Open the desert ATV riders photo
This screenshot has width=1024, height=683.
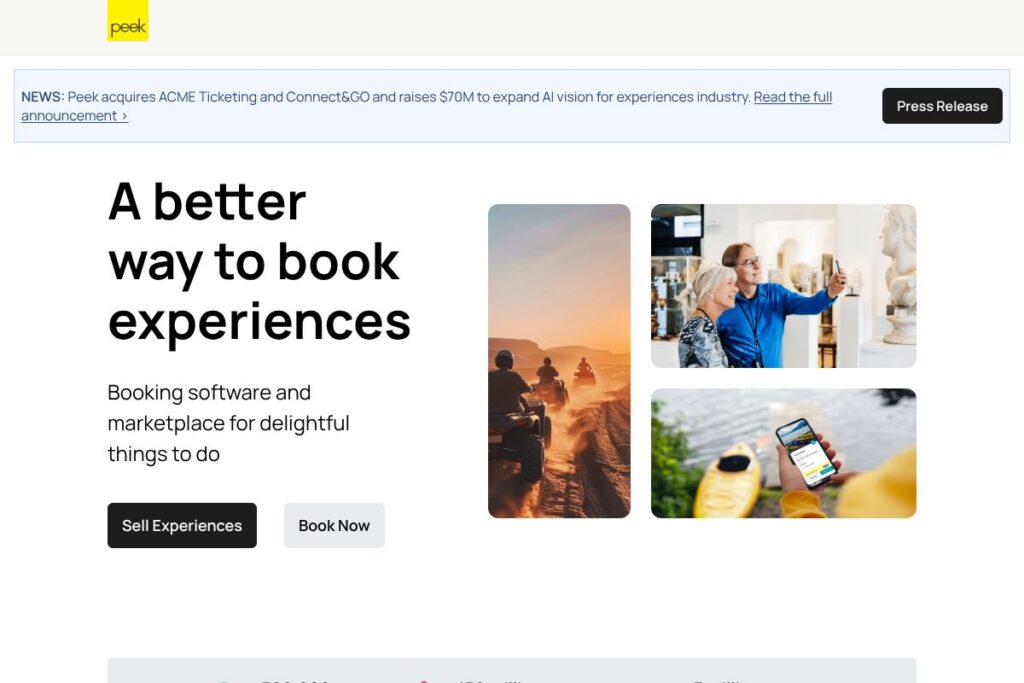(559, 361)
